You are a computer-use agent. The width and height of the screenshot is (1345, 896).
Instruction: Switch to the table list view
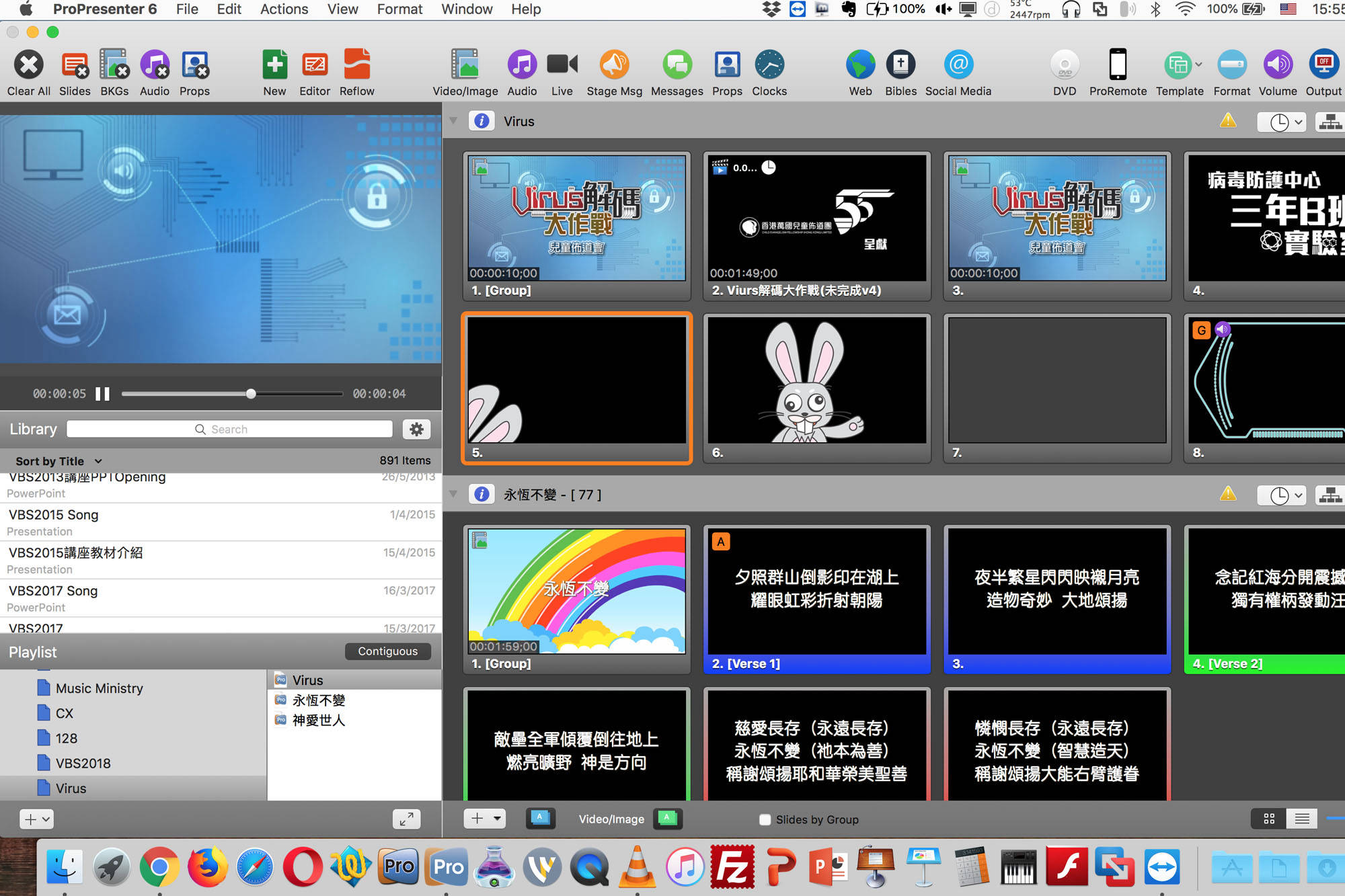[1302, 819]
